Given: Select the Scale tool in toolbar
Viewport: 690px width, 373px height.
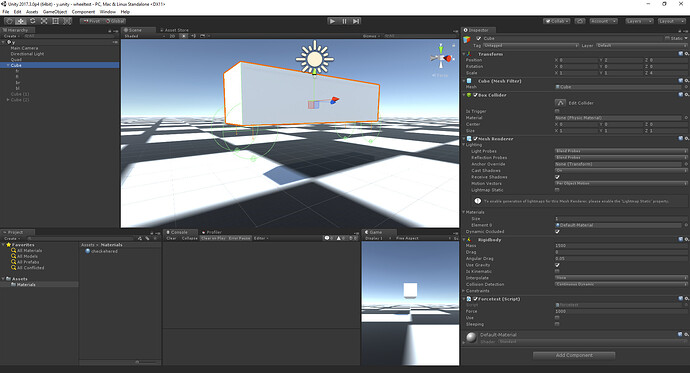Looking at the screenshot, I should tap(44, 21).
